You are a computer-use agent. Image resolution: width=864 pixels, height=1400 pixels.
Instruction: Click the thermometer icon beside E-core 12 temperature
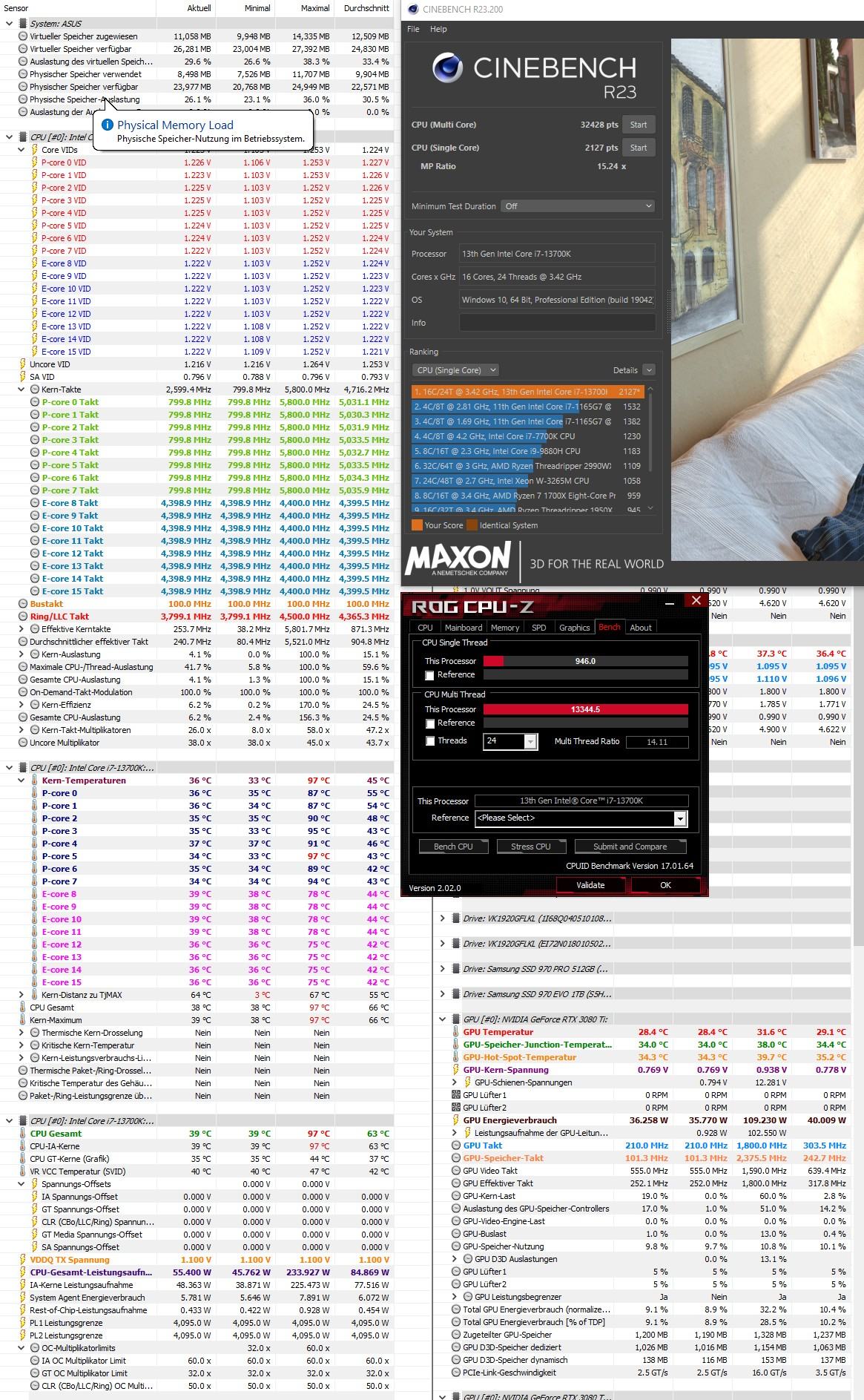(34, 944)
